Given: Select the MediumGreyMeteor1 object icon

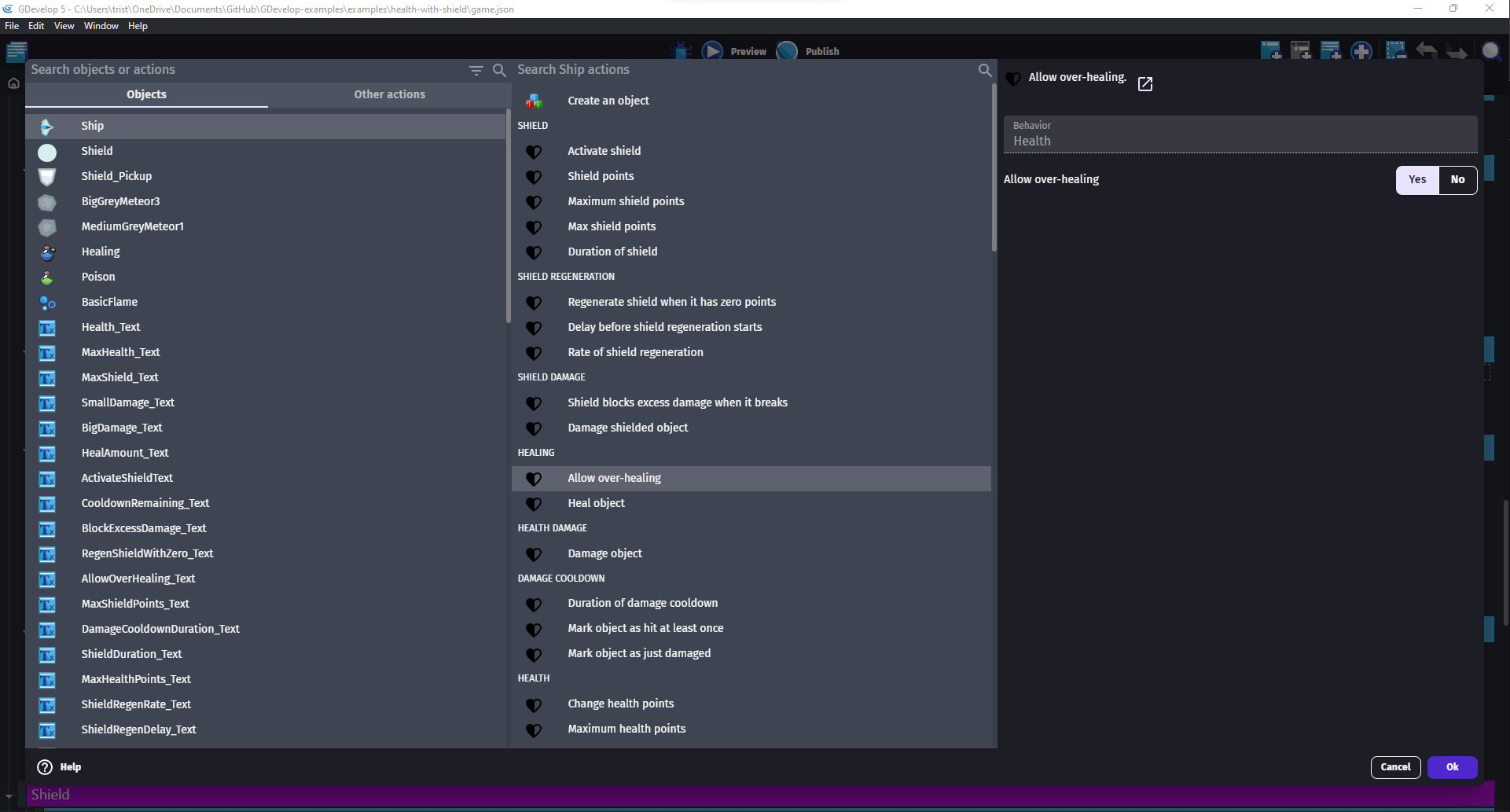Looking at the screenshot, I should (x=47, y=227).
